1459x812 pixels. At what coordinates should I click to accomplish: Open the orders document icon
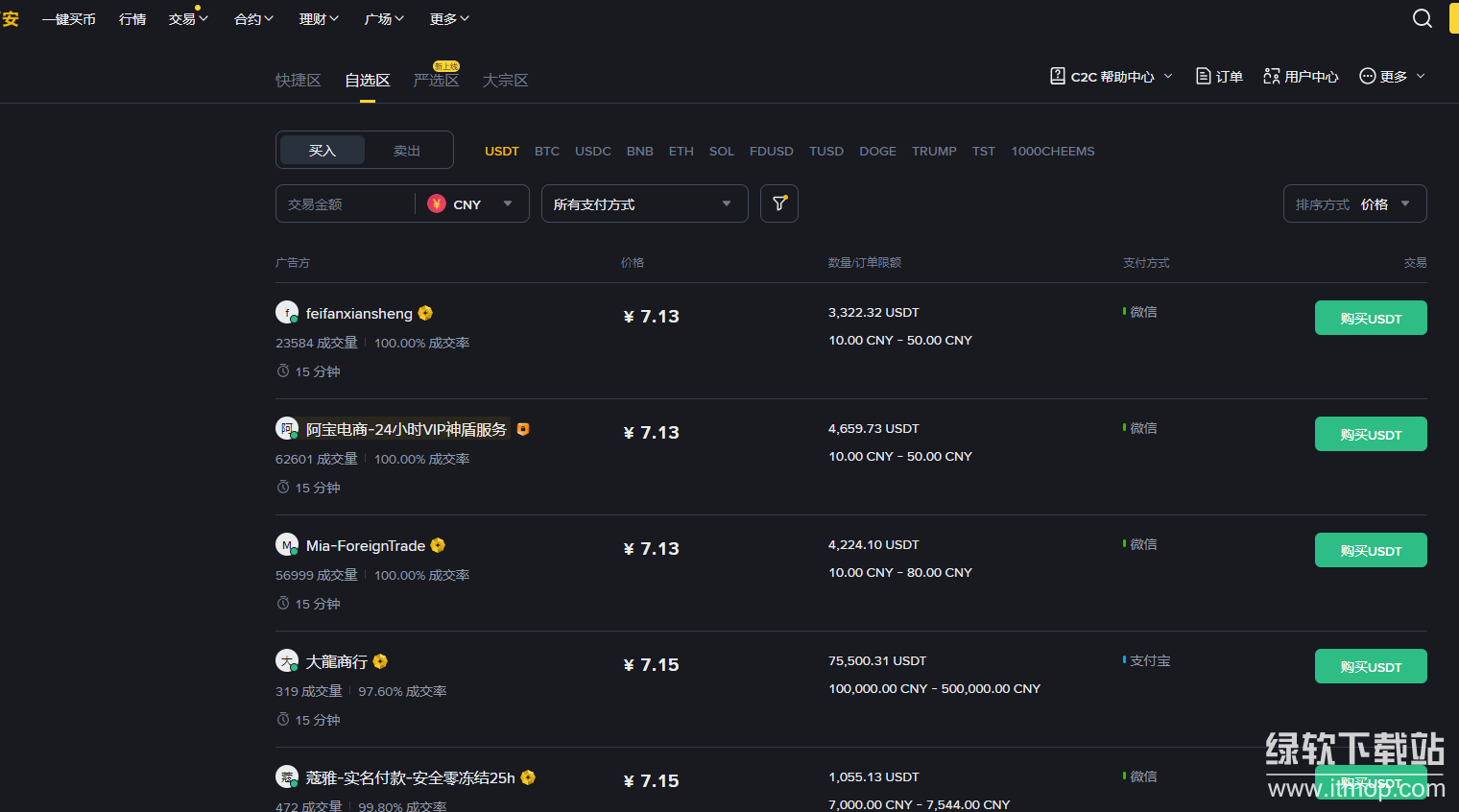click(x=1203, y=76)
